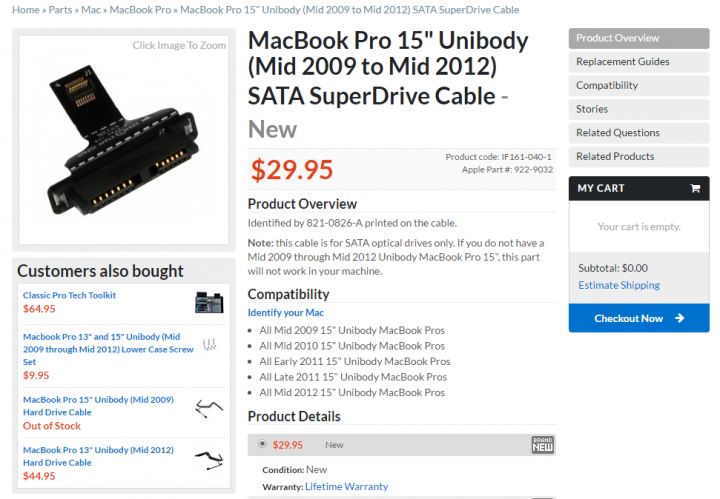This screenshot has width=720, height=499.
Task: Open the Replacement Guides tab
Action: pyautogui.click(x=639, y=62)
